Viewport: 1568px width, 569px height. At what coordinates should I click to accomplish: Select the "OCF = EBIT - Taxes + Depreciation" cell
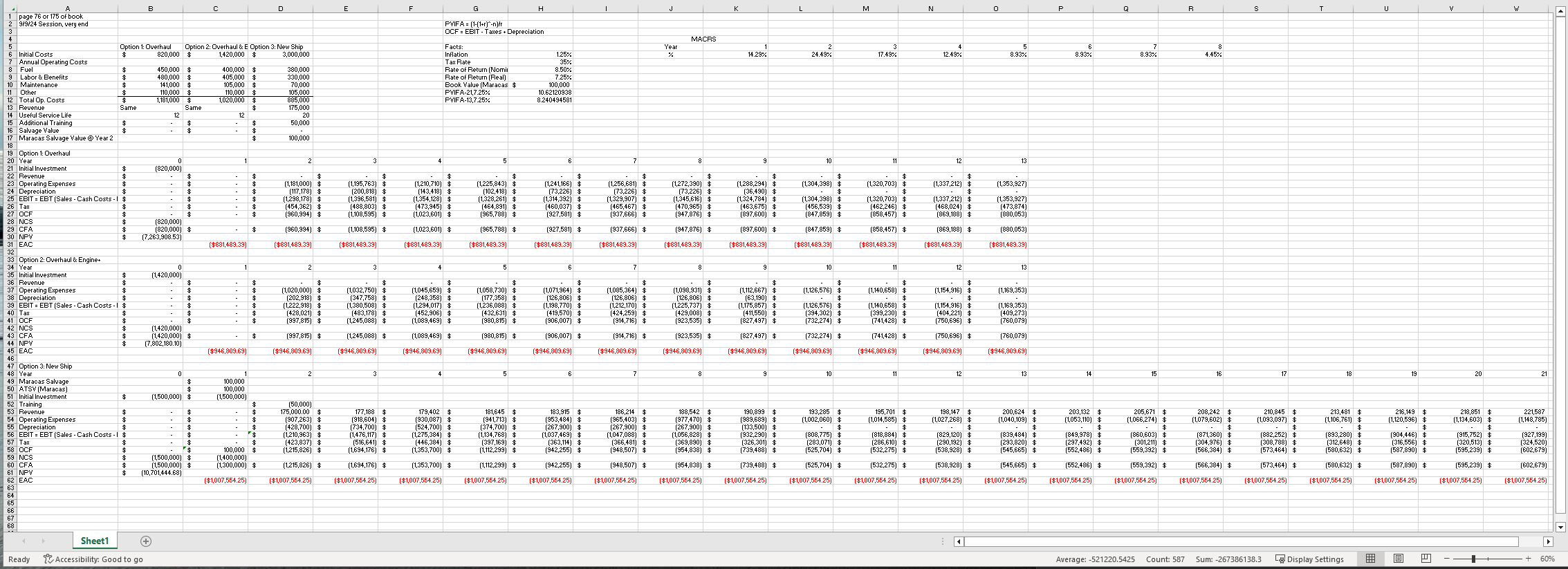coord(495,32)
